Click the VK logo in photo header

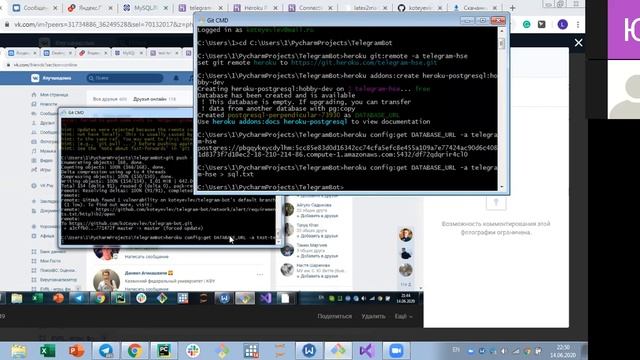click(35, 78)
